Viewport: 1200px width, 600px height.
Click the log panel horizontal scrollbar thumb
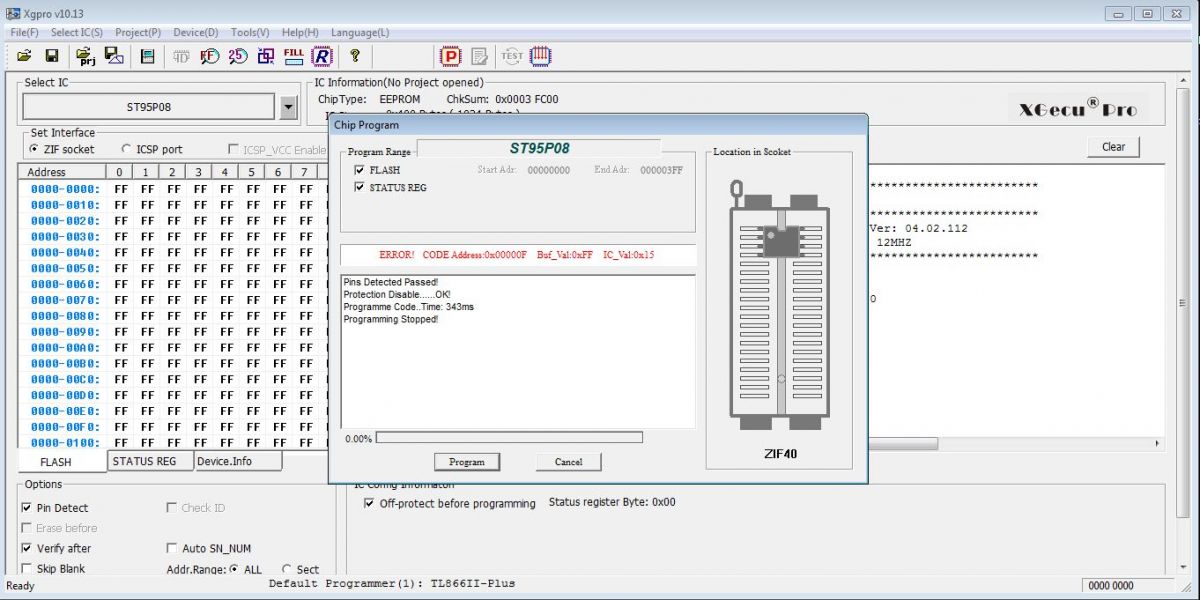(902, 444)
